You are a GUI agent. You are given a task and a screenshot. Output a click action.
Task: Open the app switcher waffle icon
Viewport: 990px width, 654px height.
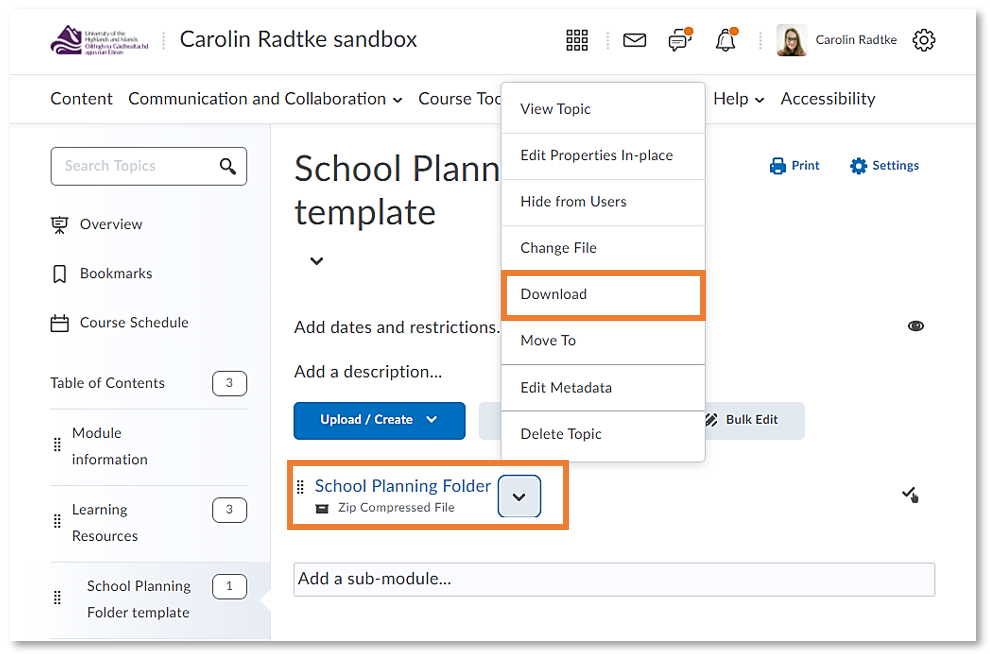(x=577, y=40)
